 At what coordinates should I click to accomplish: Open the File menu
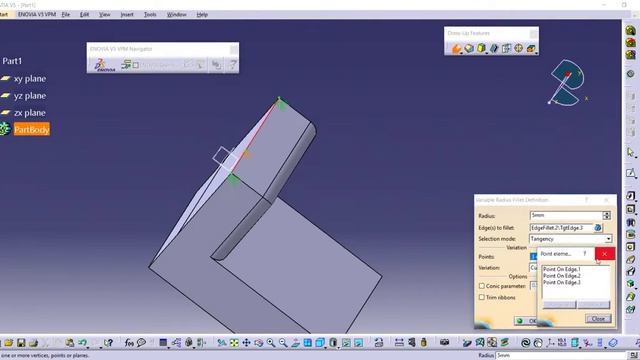[x=65, y=14]
